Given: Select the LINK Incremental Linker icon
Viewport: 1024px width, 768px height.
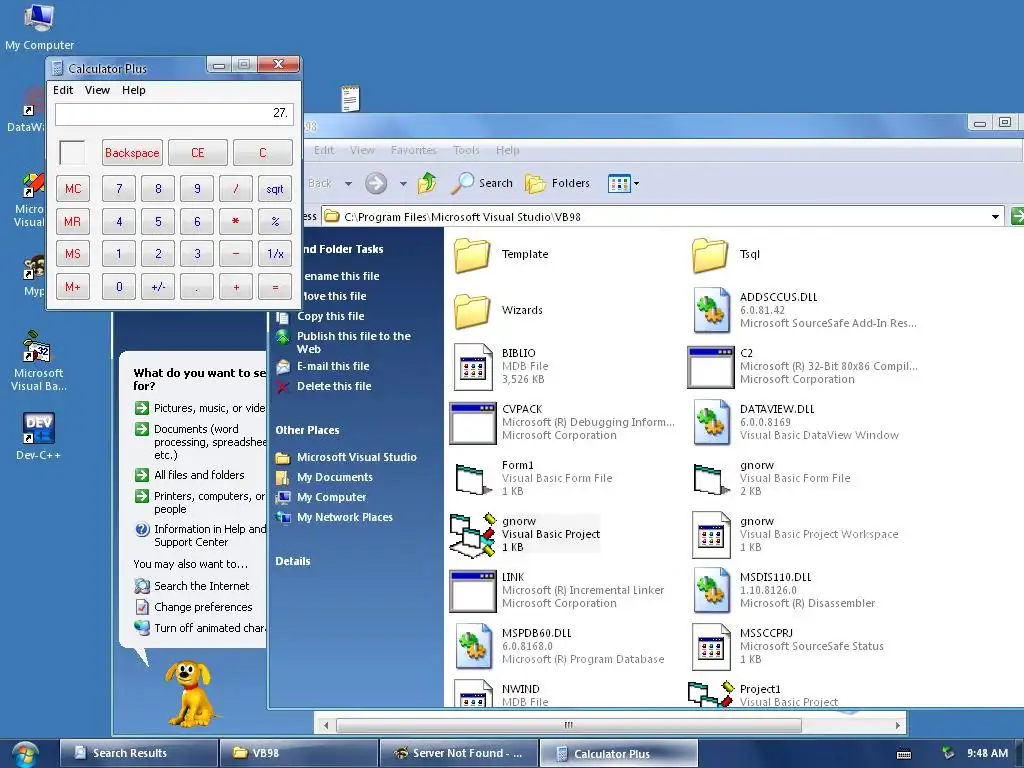Looking at the screenshot, I should [473, 591].
